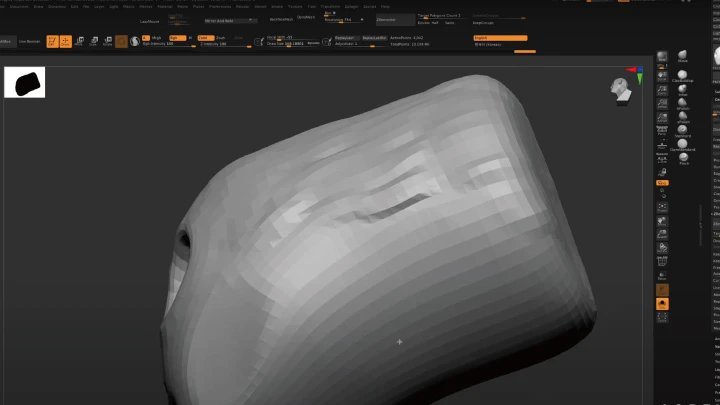Select the Scale transform icon in top shelf
The height and width of the screenshot is (405, 720).
(93, 41)
